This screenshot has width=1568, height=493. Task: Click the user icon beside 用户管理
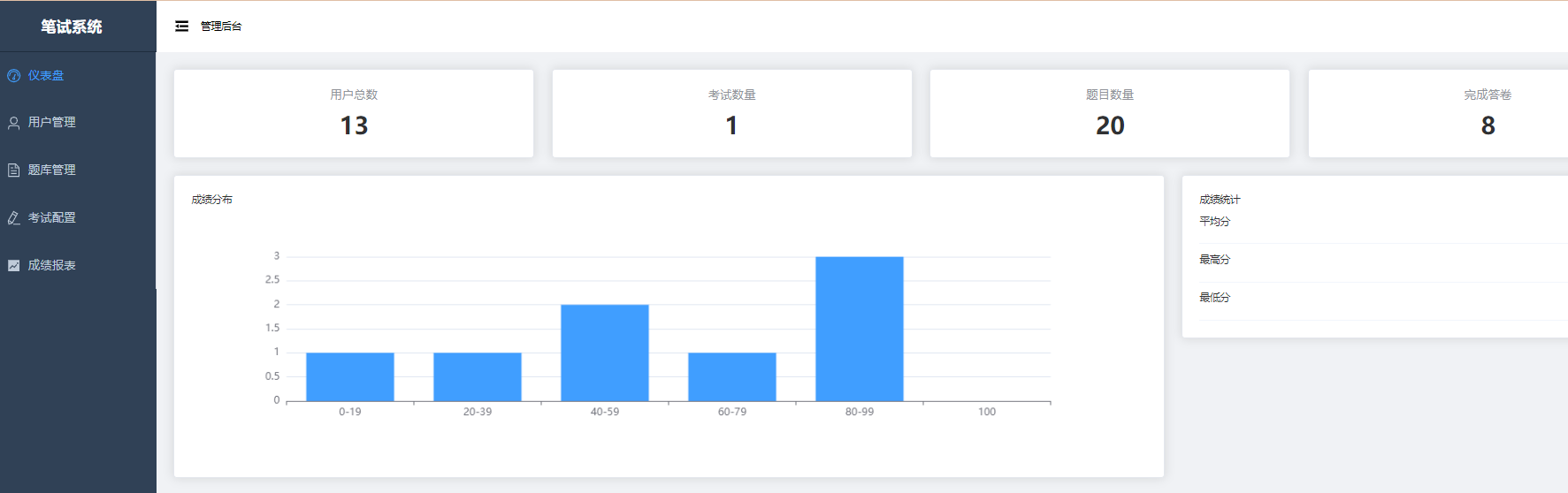(14, 123)
